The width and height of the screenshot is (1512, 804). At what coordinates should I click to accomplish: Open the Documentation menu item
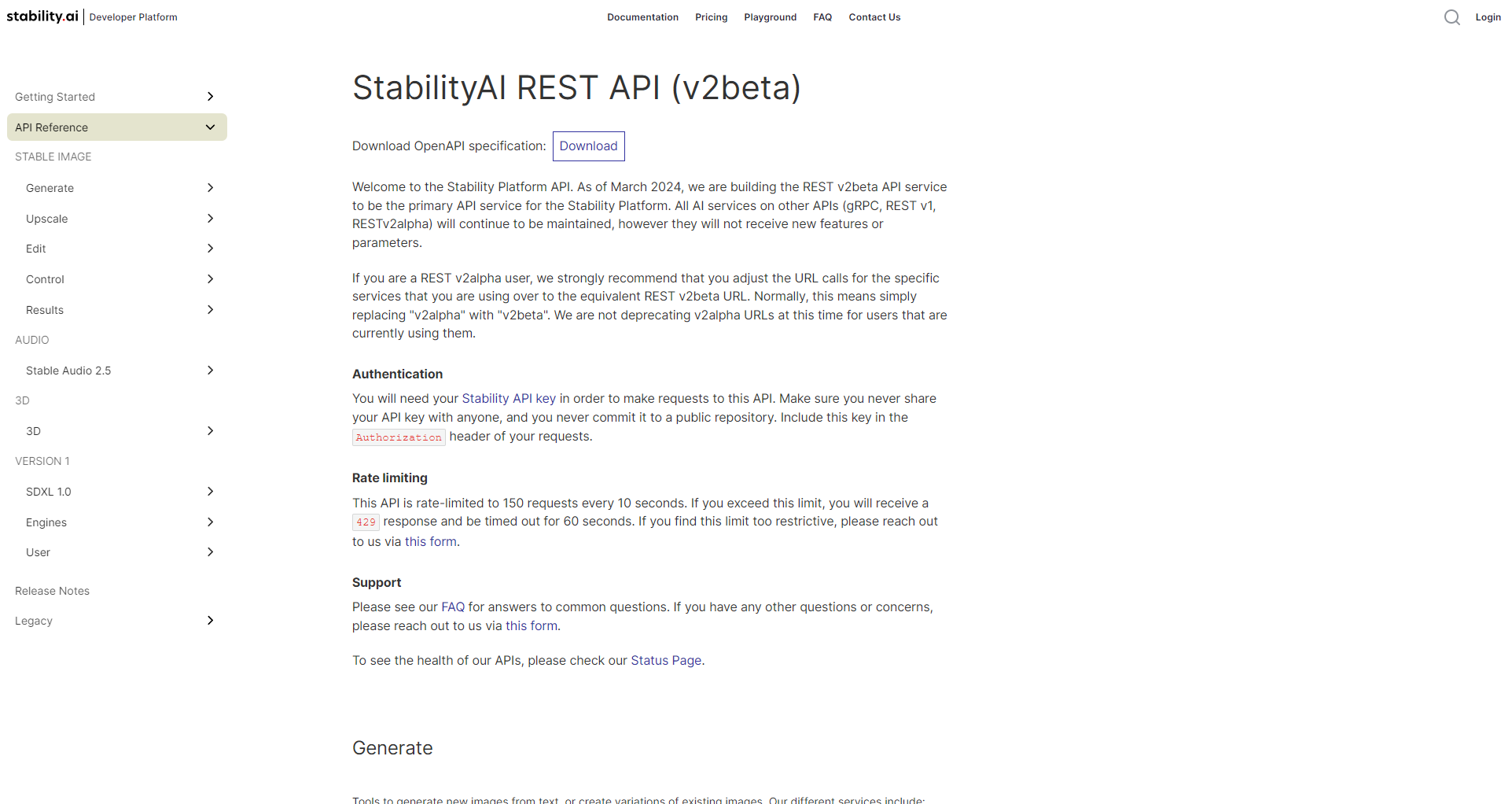[x=642, y=17]
